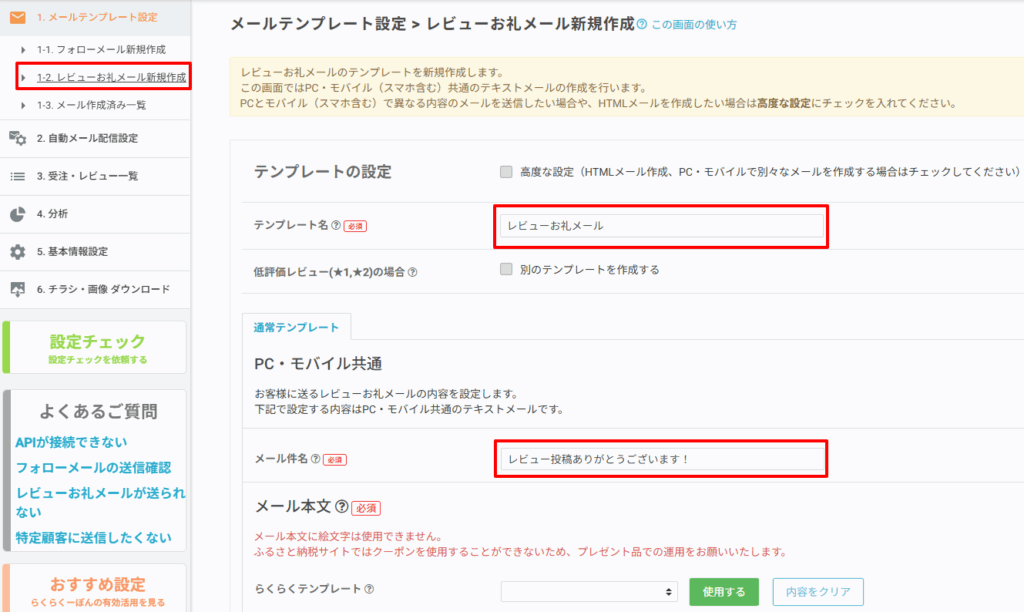1024x612 pixels.
Task: Click the gears icon for 自動メール配信設定
Action: click(17, 138)
